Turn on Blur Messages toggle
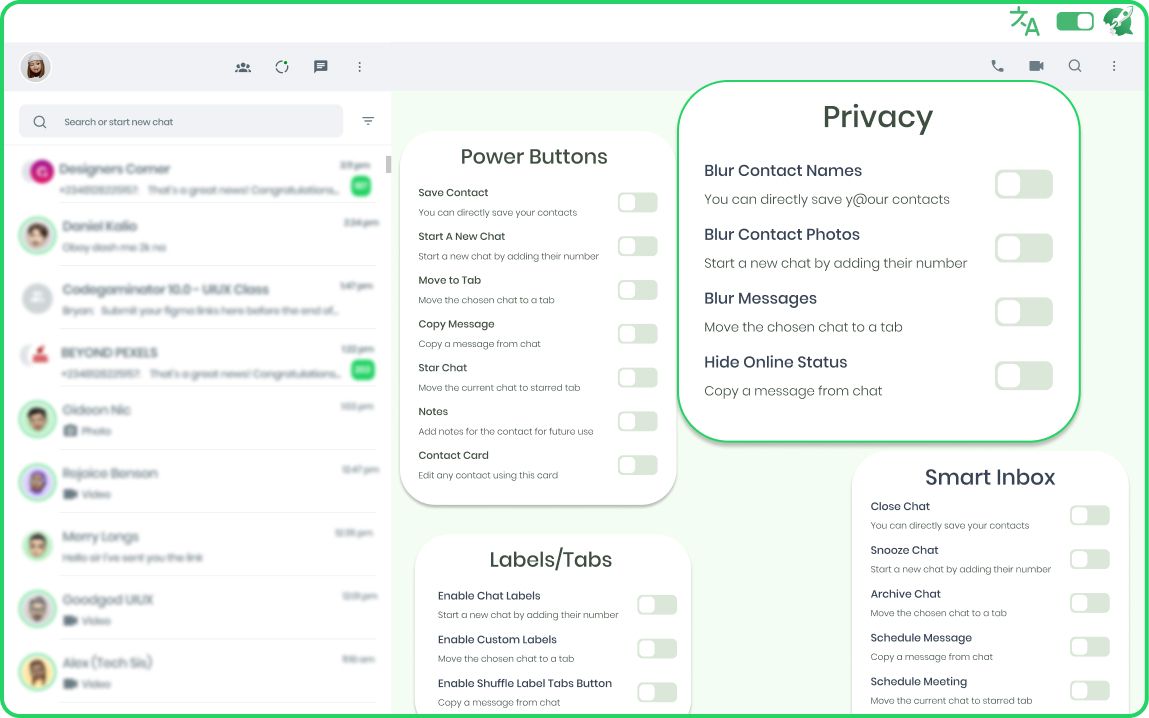 click(x=1024, y=312)
